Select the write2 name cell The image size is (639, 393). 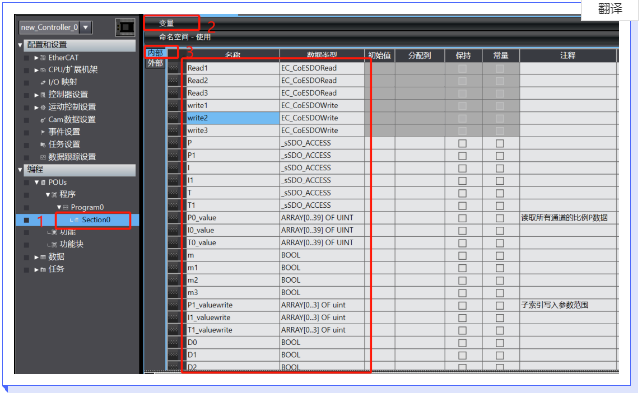pyautogui.click(x=233, y=118)
